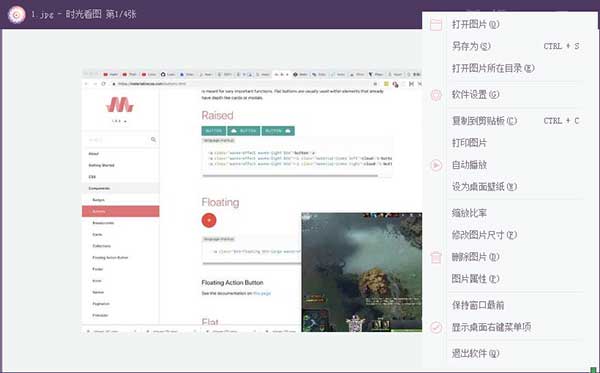Click the Materialize logo in the viewed image

[120, 105]
